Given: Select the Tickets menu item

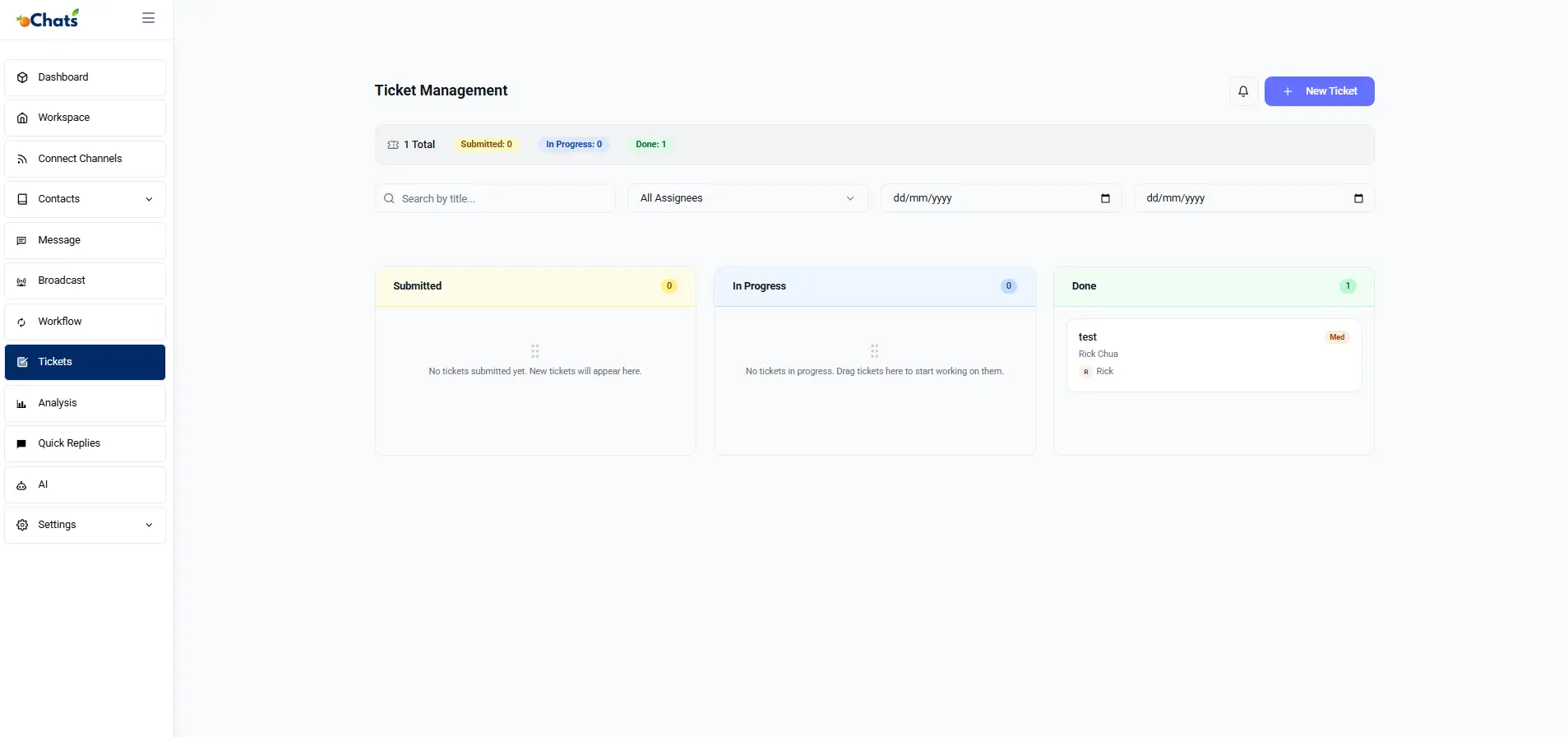Looking at the screenshot, I should coord(86,362).
